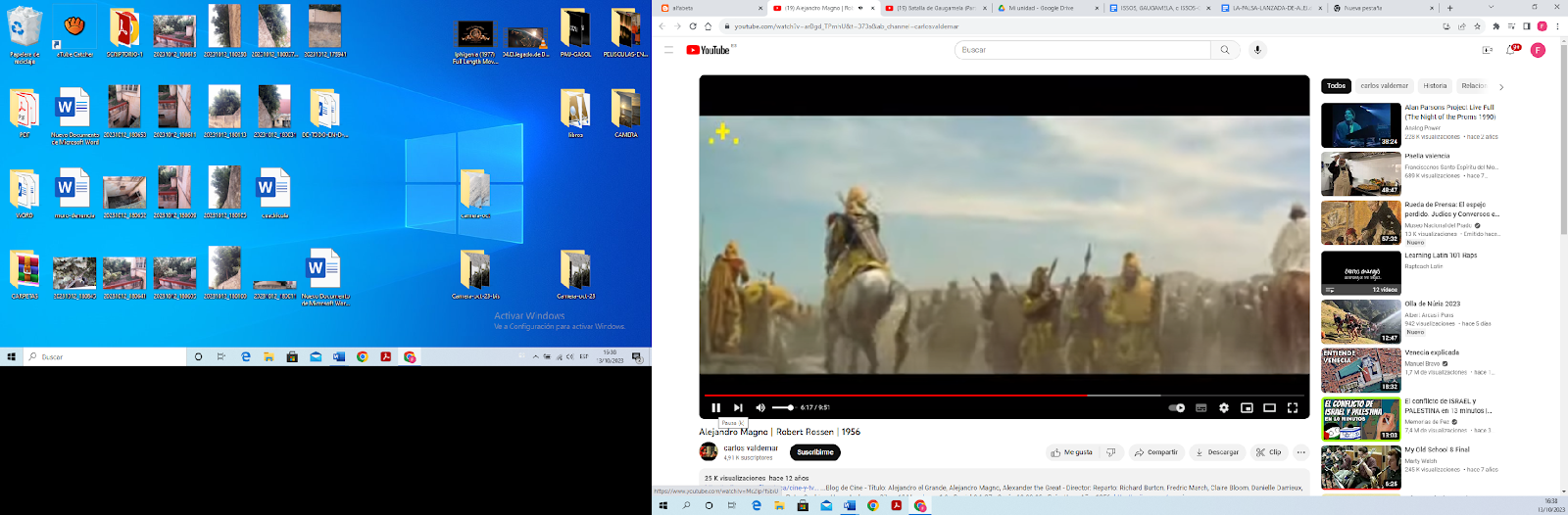Select the Historia filter chip
1568x515 pixels.
pyautogui.click(x=1435, y=86)
